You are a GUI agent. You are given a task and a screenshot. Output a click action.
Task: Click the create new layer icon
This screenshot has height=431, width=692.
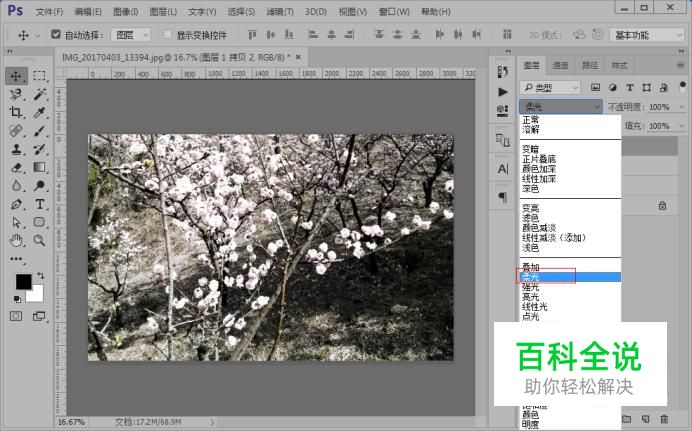coord(646,419)
